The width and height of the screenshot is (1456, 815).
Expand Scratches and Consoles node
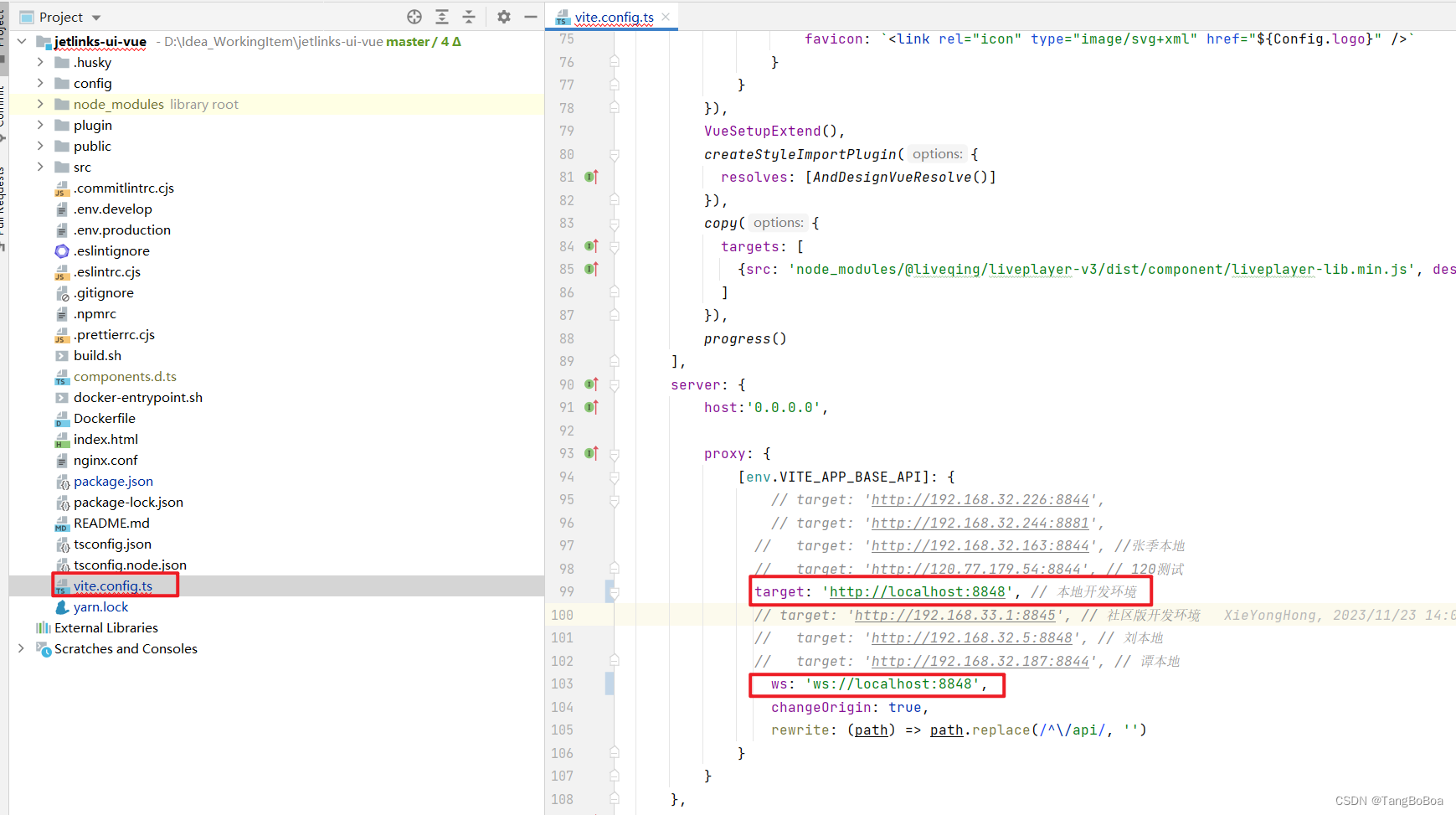pyautogui.click(x=22, y=648)
